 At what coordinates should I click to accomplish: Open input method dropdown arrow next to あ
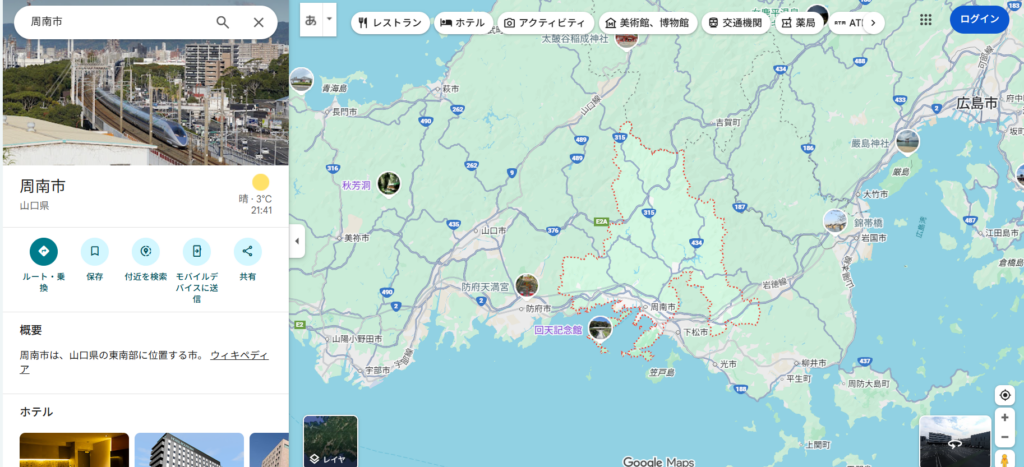click(329, 19)
